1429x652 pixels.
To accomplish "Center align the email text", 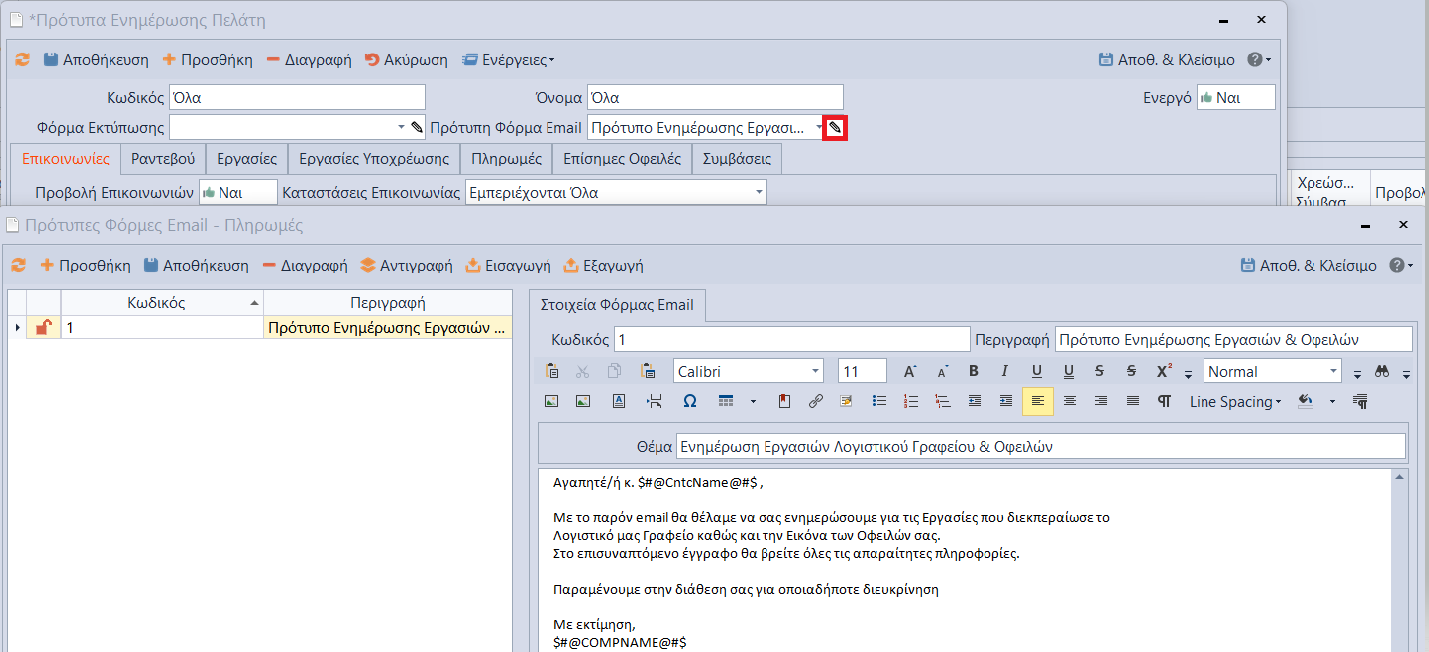I will pos(1069,401).
